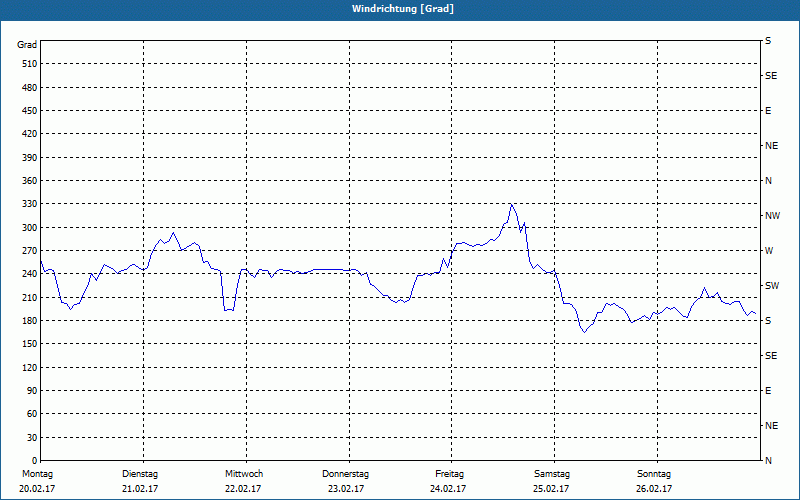Image resolution: width=800 pixels, height=500 pixels.
Task: Select the 120 degree axis label
Action: coord(30,367)
